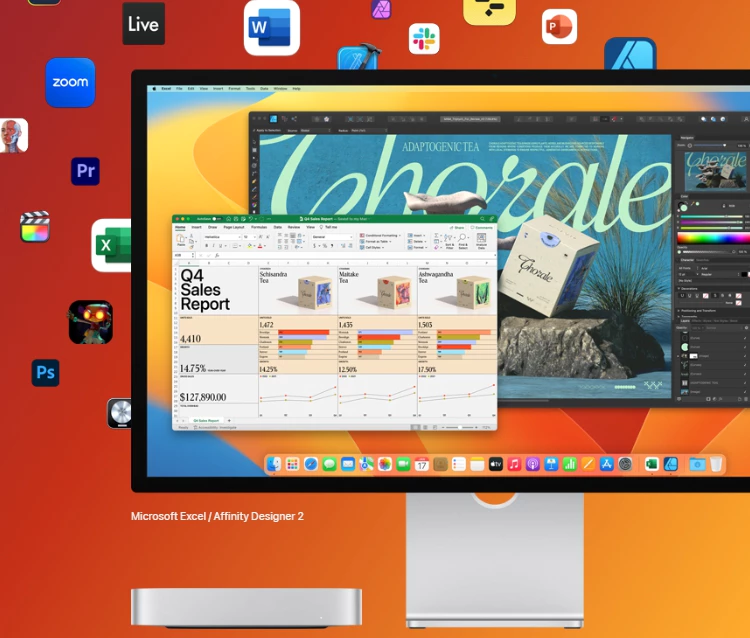
Task: Click the Affinity Designer icon in the Dock
Action: pos(671,464)
